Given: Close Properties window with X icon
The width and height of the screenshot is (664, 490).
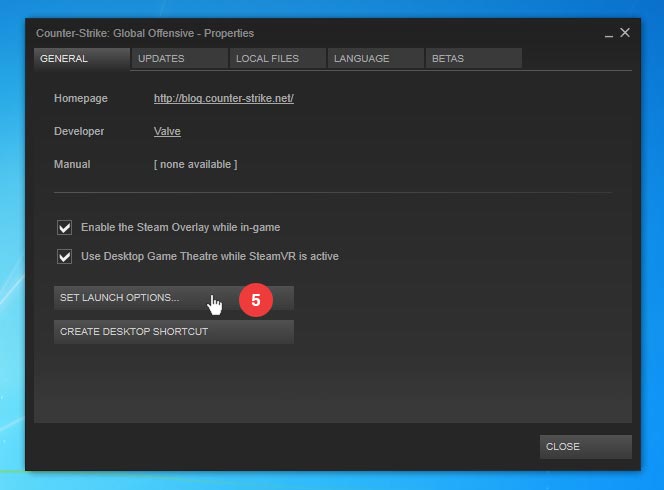Looking at the screenshot, I should [x=625, y=33].
